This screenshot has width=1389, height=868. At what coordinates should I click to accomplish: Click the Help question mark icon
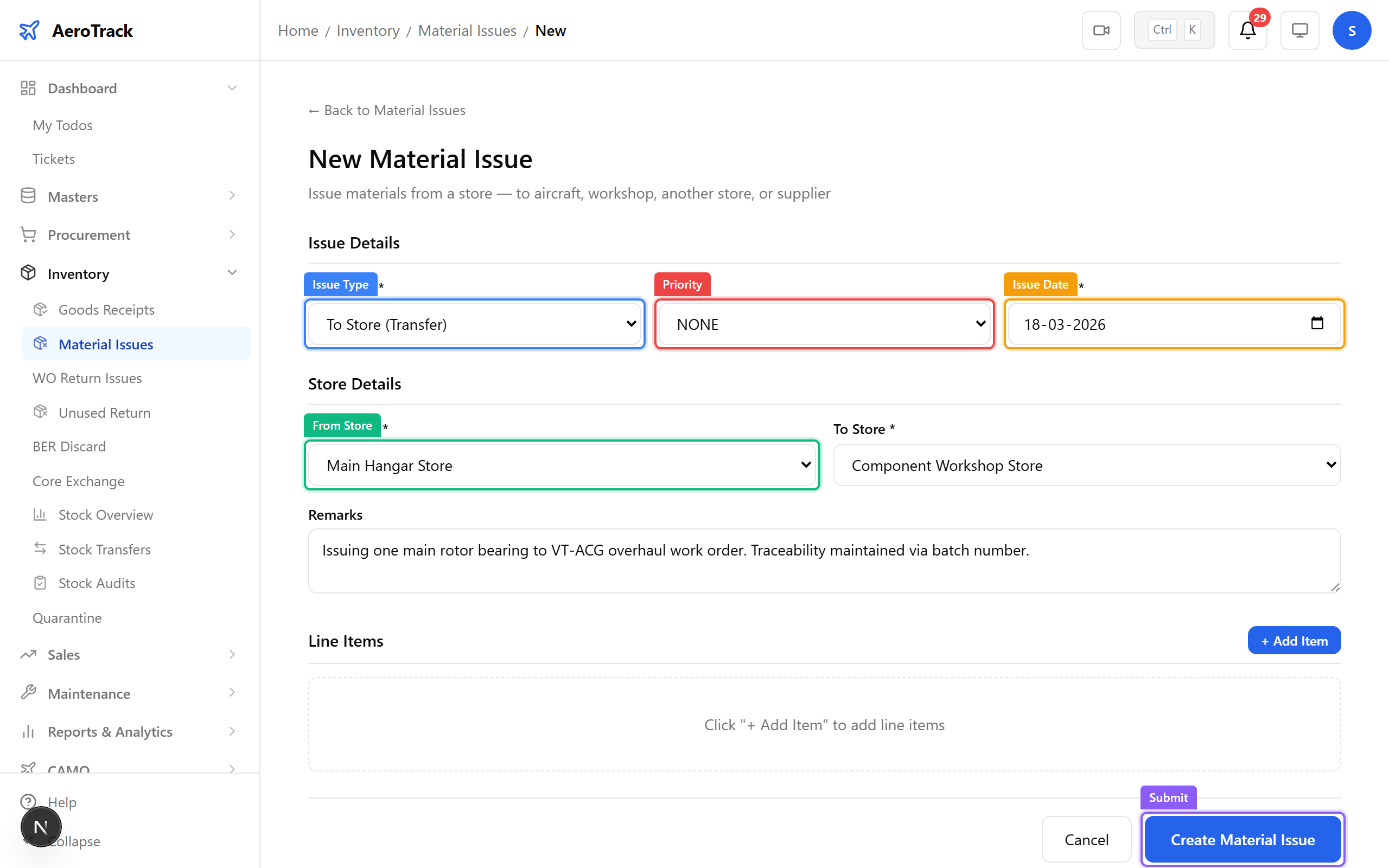29,802
